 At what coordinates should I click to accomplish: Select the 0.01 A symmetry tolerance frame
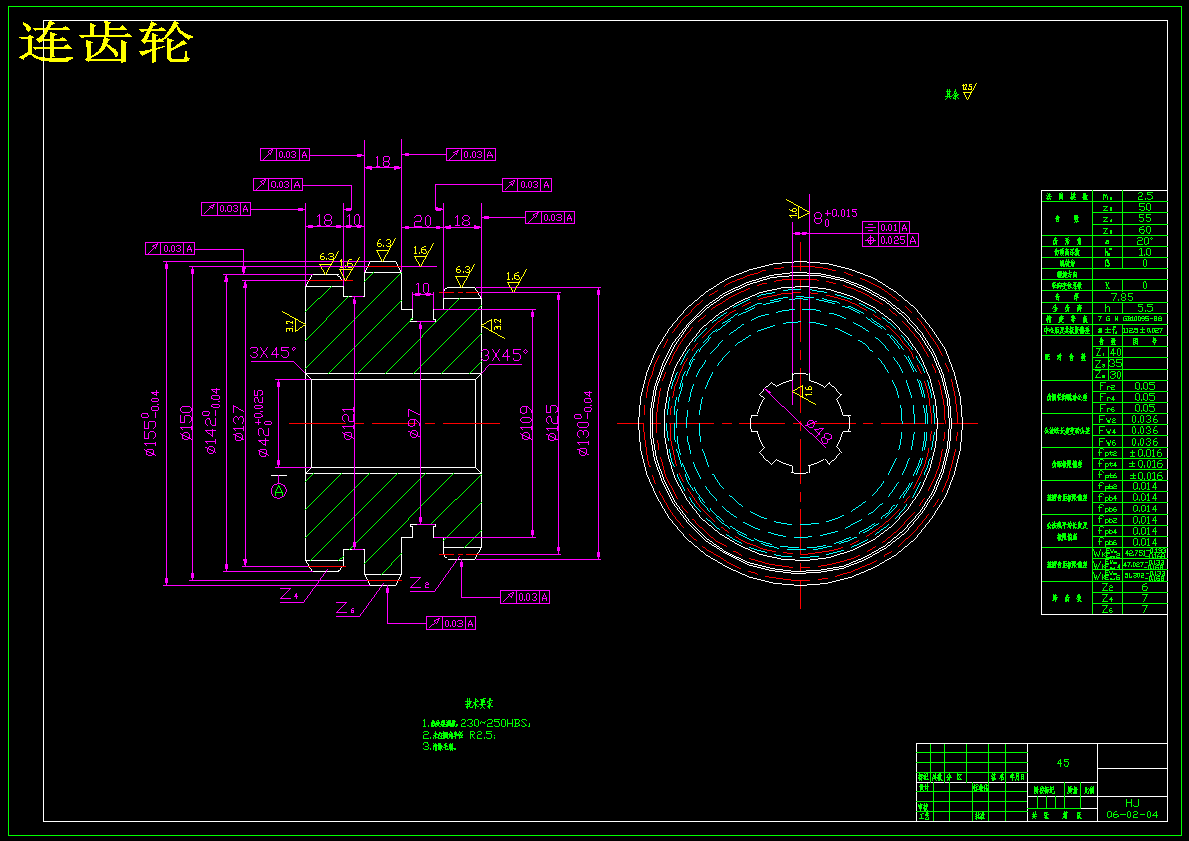(886, 228)
